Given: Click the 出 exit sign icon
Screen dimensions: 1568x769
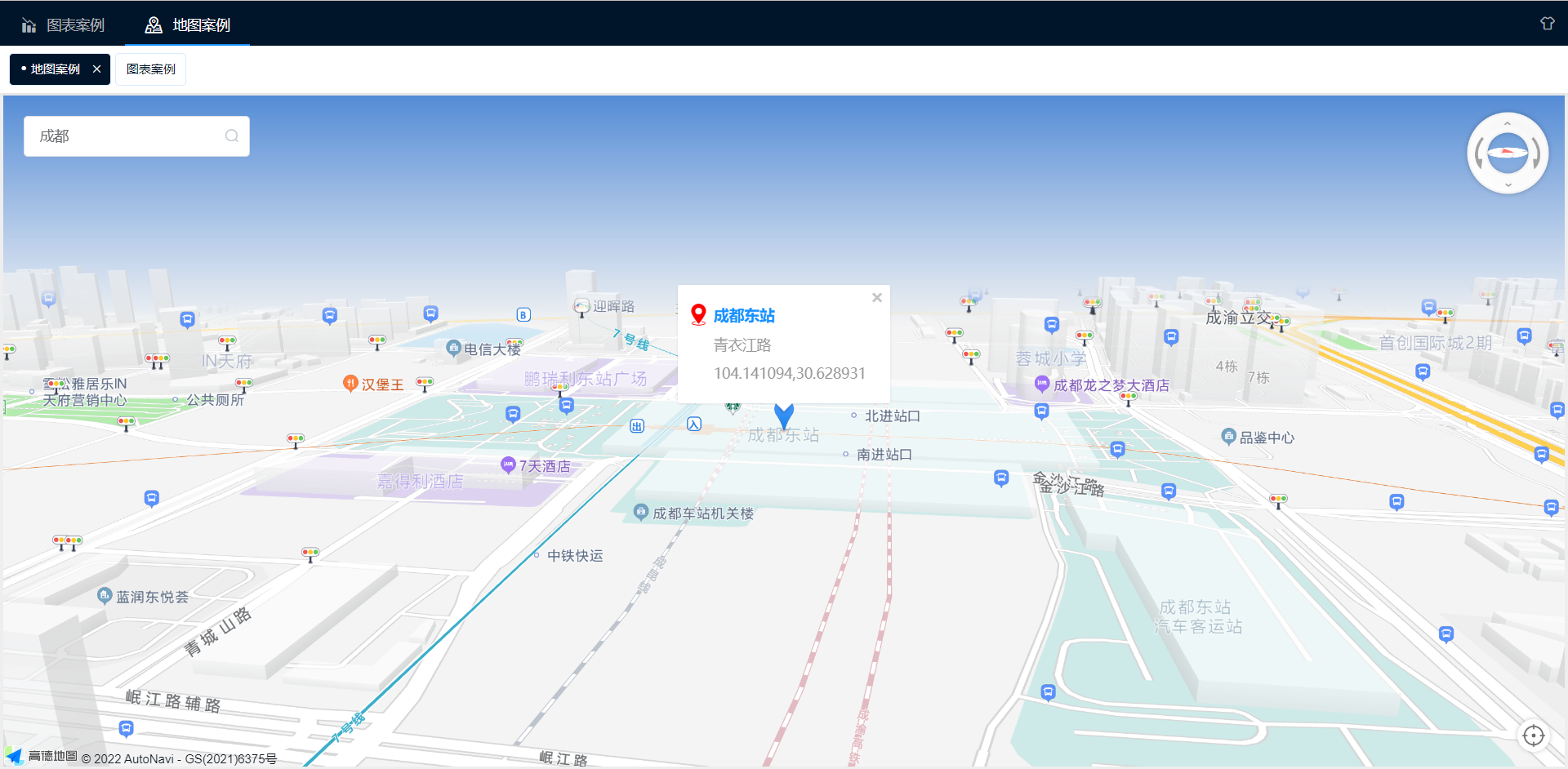Looking at the screenshot, I should [x=637, y=425].
